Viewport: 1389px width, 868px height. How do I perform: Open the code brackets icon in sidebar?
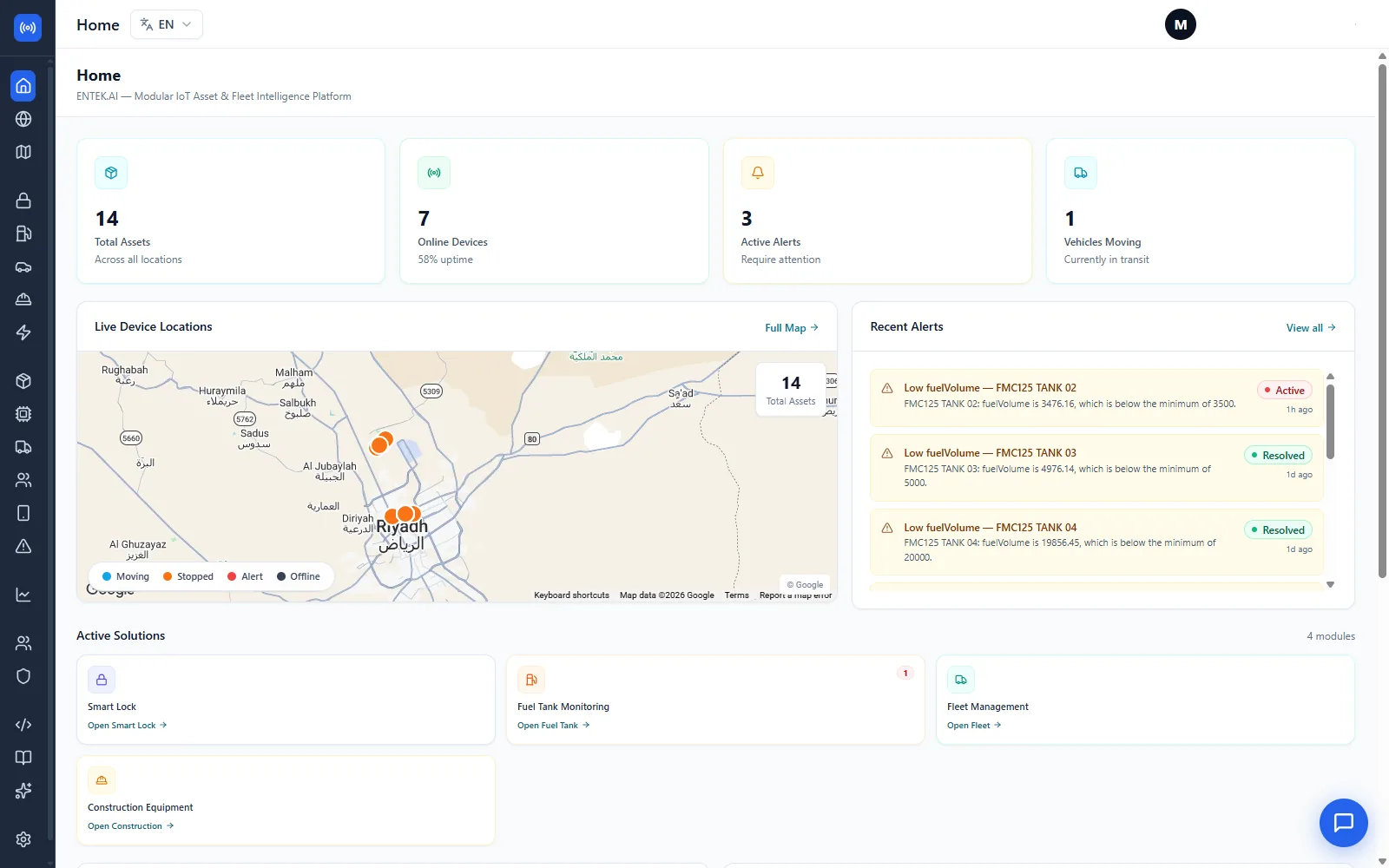(x=23, y=725)
